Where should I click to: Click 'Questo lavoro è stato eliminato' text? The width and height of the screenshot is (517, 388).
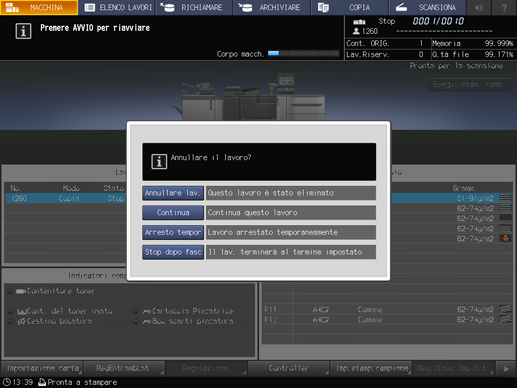pos(271,193)
